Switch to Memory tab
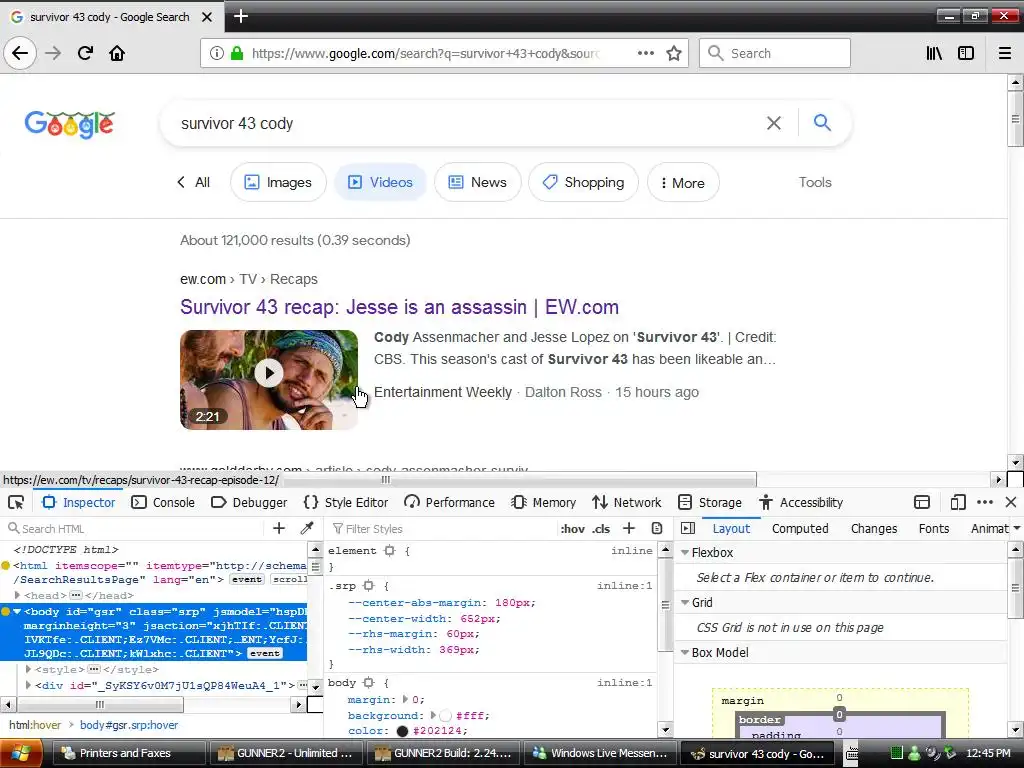 [x=544, y=502]
